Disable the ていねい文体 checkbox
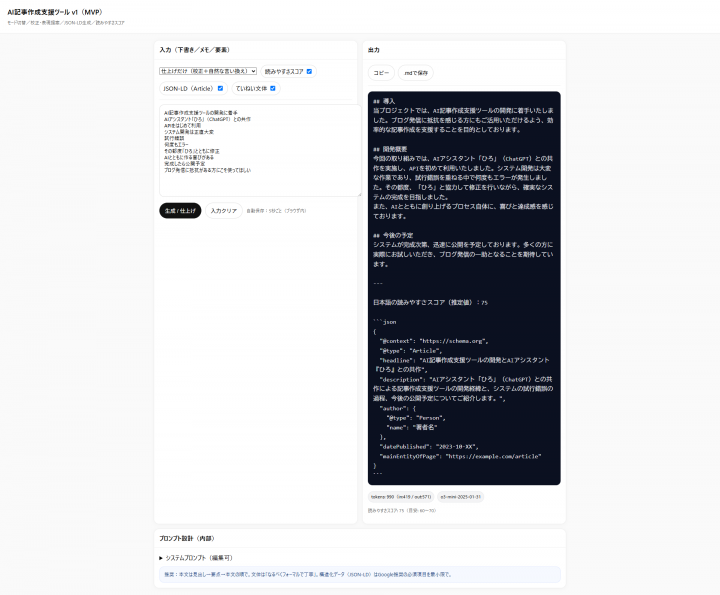The image size is (720, 595). [274, 88]
